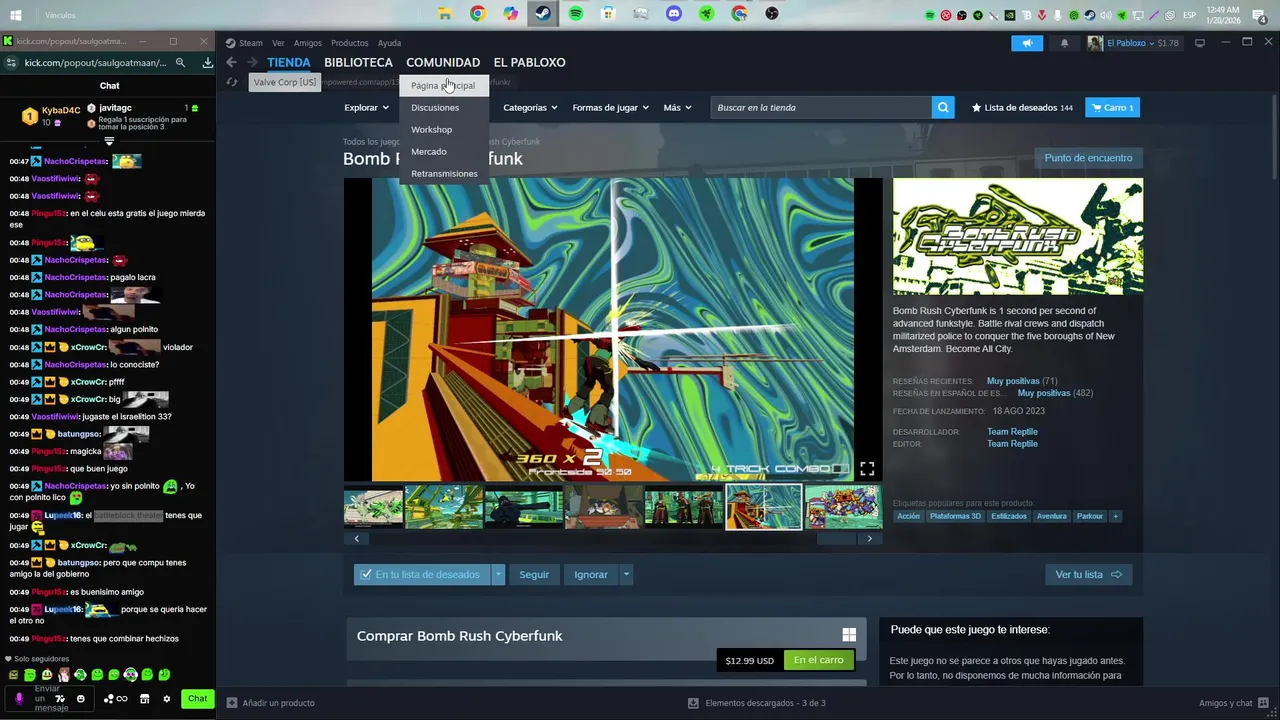1280x720 pixels.
Task: Enter Steam Big Picture mode icon
Action: 1200,43
